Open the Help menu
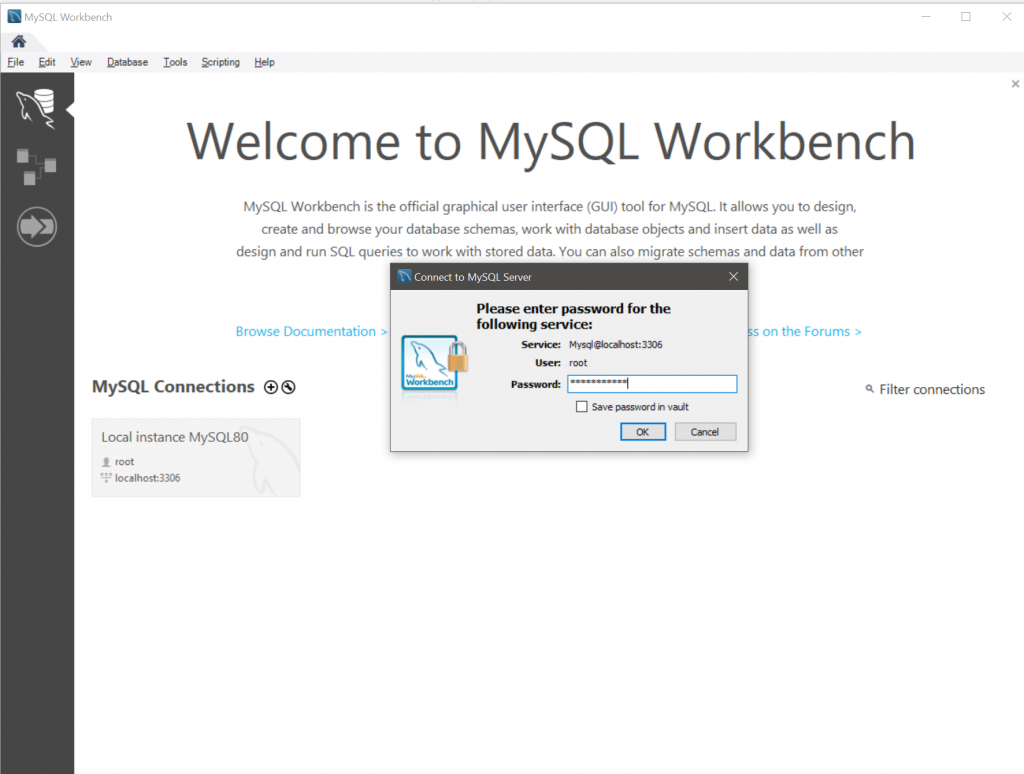 click(264, 62)
